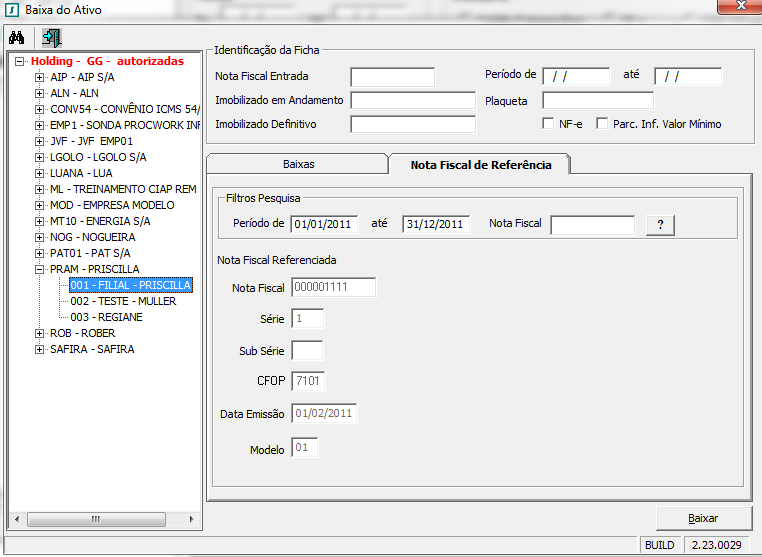The width and height of the screenshot is (762, 557).
Task: Click tree horizontal scrollbar thumb
Action: (x=96, y=519)
